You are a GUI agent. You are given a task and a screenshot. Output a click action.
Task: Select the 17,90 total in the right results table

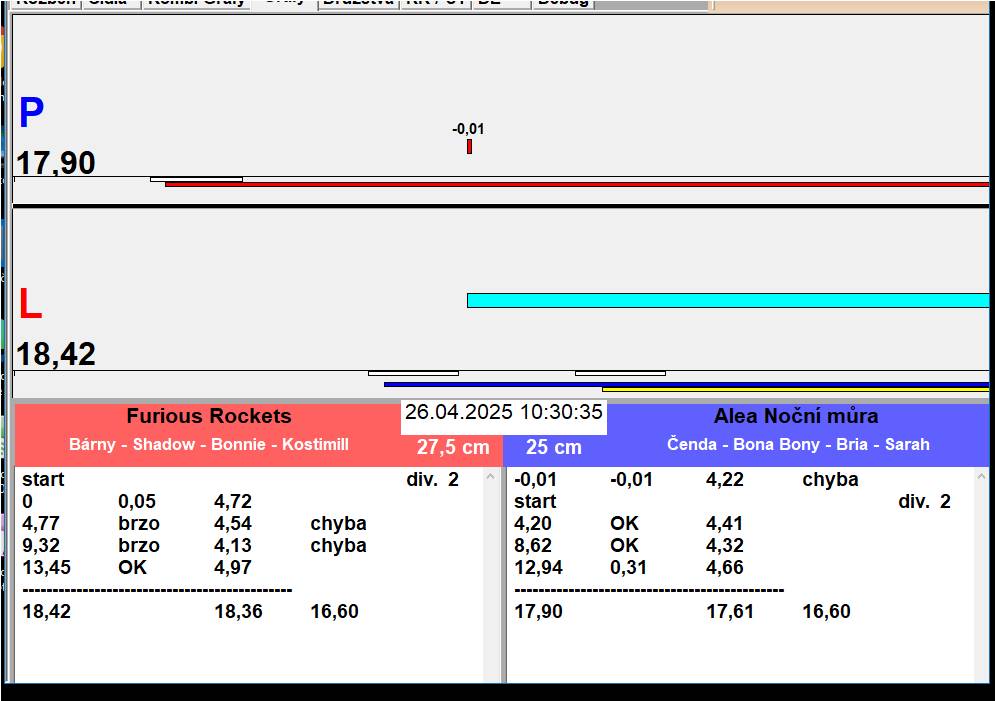tap(538, 612)
